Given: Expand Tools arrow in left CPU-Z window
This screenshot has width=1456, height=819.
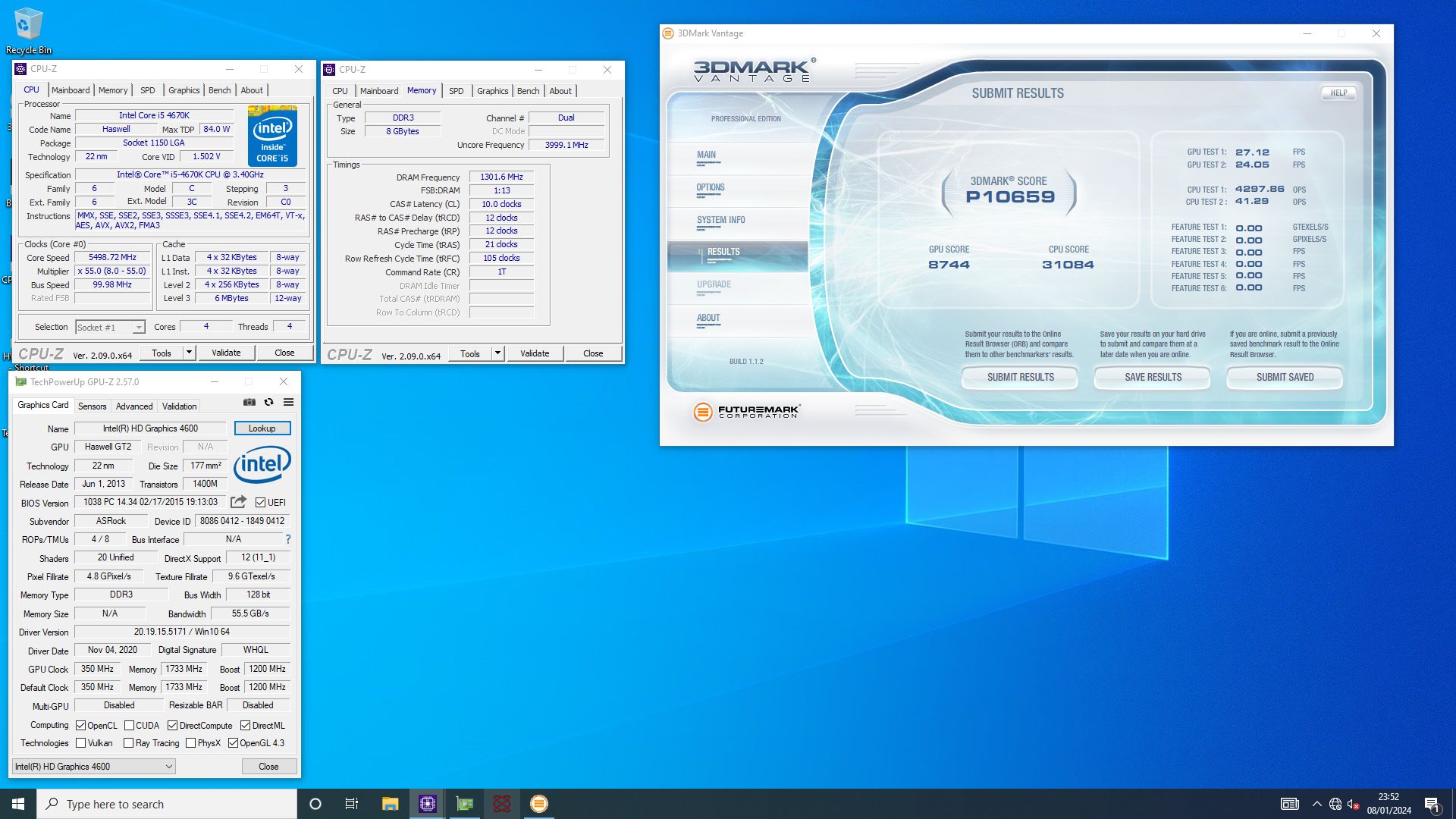Looking at the screenshot, I should tap(189, 353).
